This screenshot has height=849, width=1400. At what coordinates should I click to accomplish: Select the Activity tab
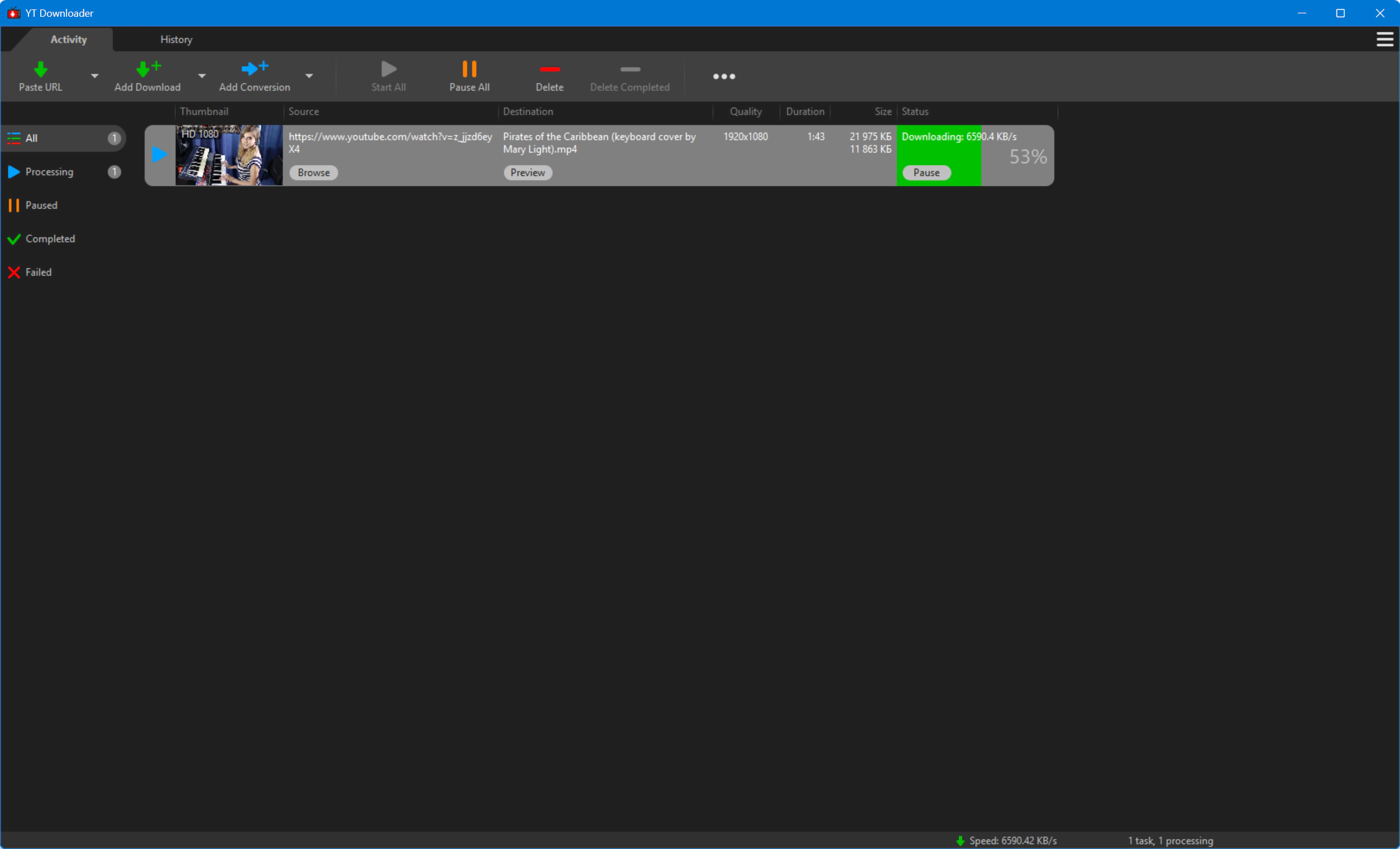coord(68,40)
